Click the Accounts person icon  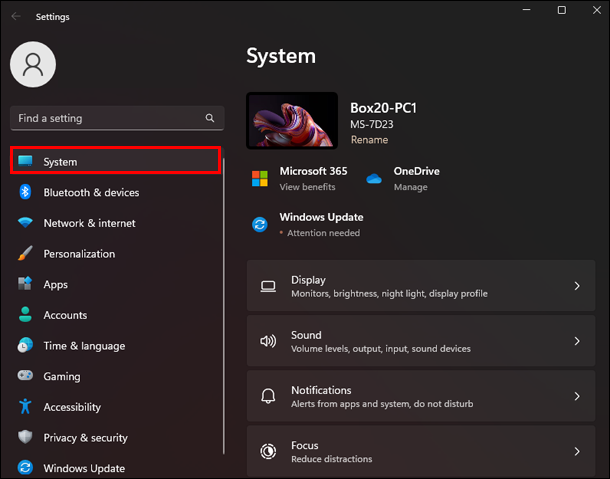pyautogui.click(x=25, y=315)
